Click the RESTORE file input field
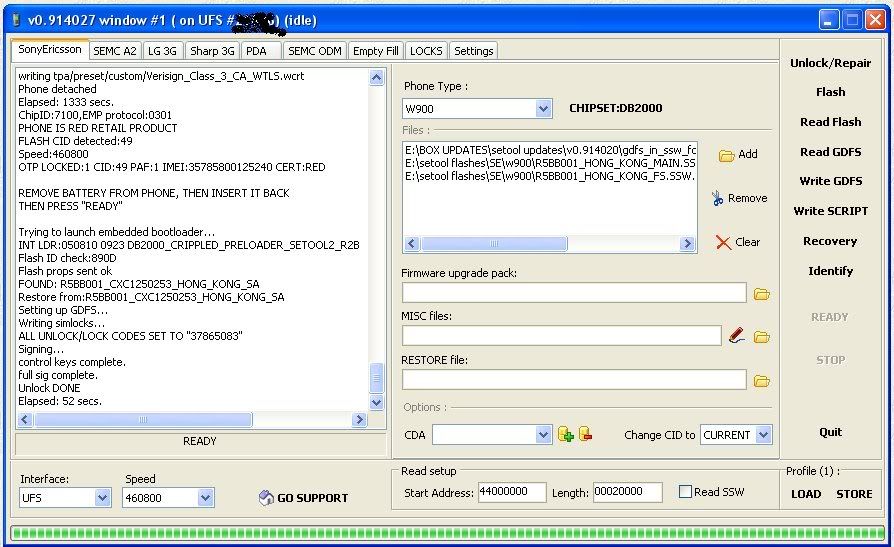This screenshot has height=547, width=894. click(574, 380)
